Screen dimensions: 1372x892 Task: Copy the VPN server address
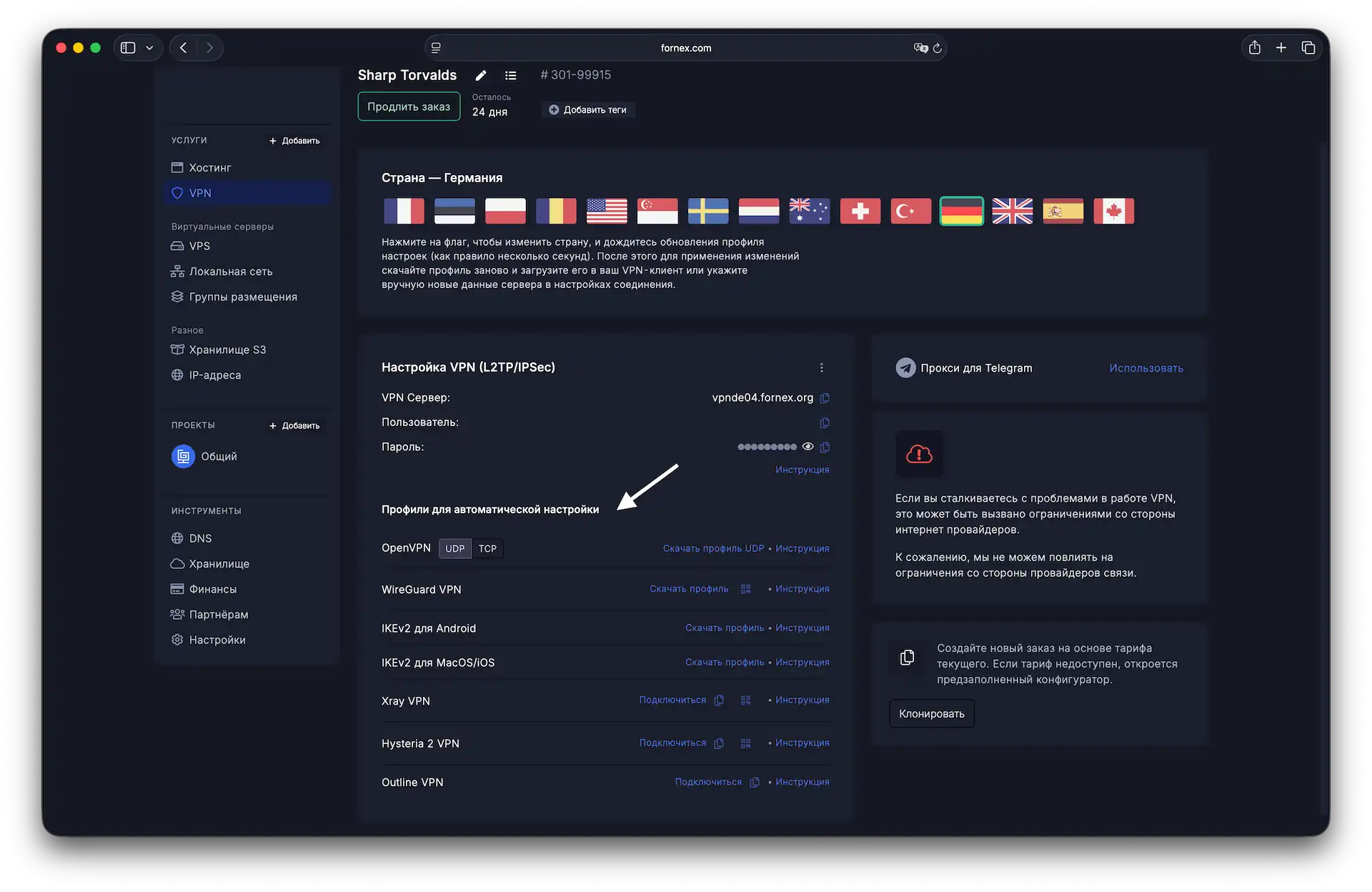tap(825, 398)
